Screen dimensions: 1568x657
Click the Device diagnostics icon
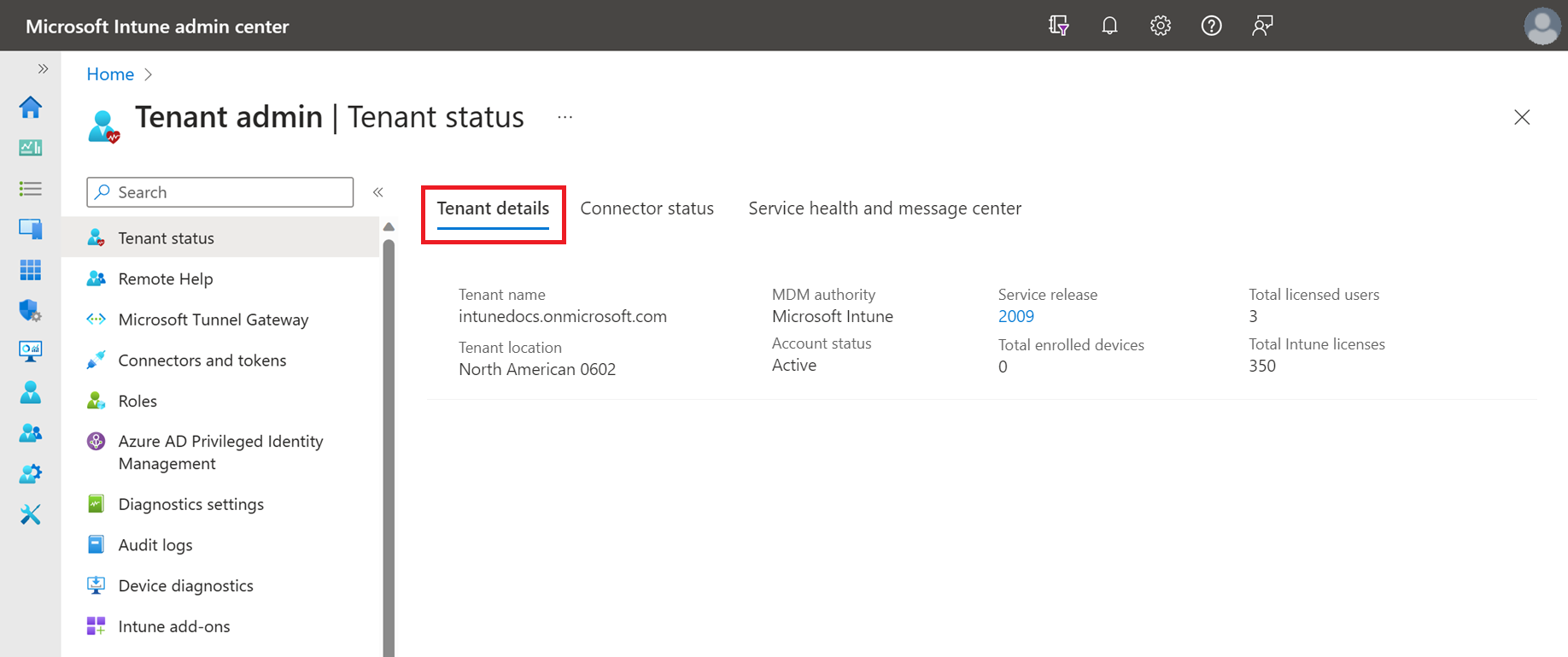point(97,585)
